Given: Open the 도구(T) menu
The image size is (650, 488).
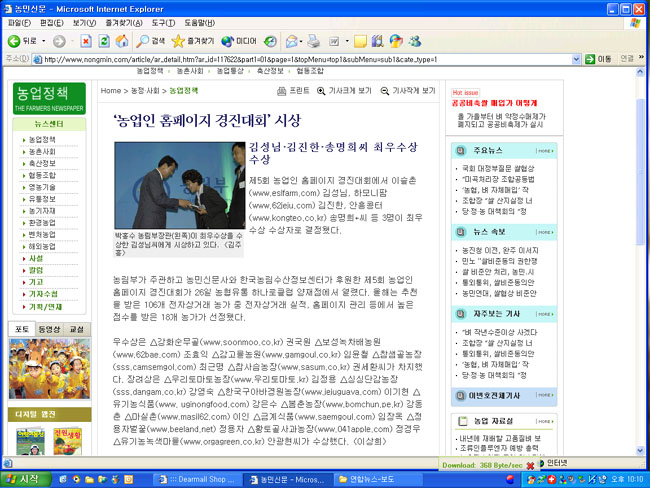Looking at the screenshot, I should click(x=163, y=23).
